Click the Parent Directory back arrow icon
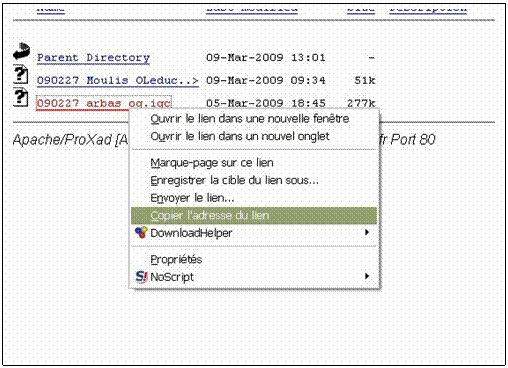 tap(21, 51)
